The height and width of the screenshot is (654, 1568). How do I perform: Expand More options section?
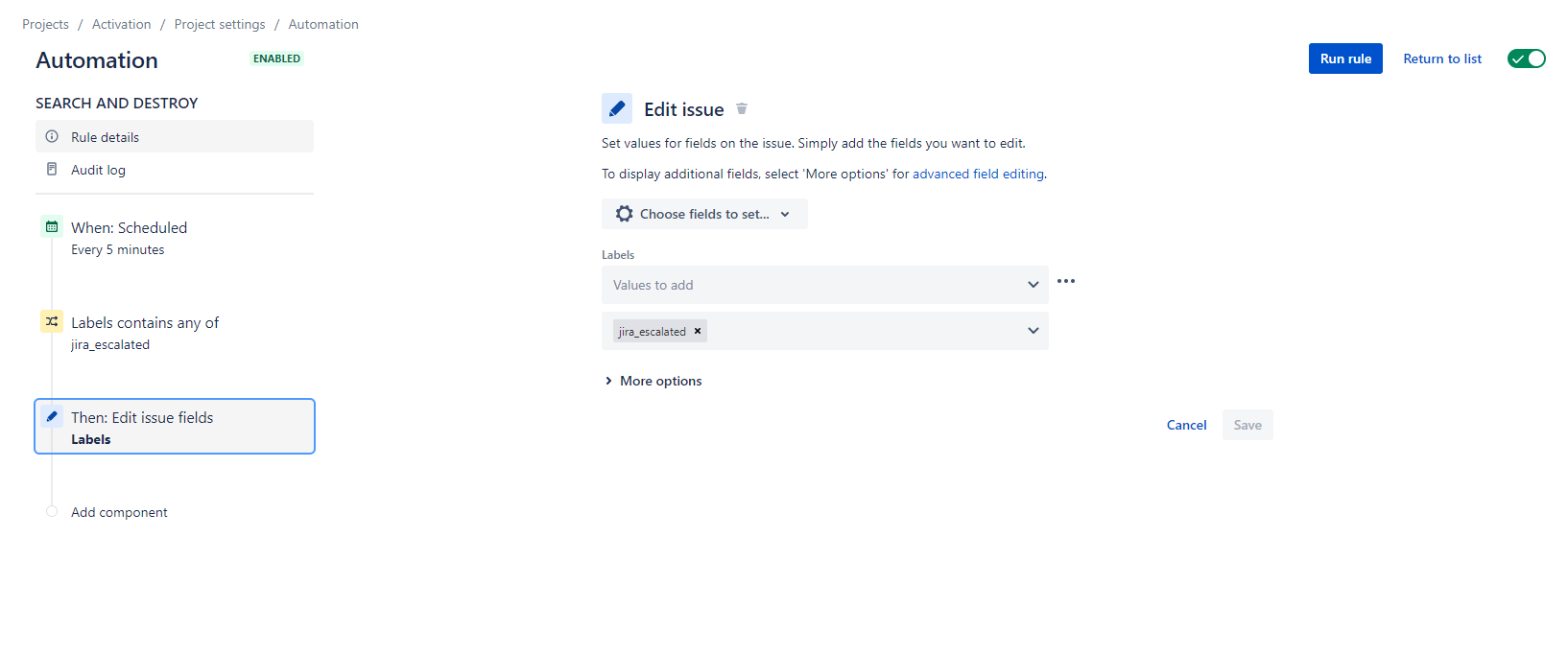click(x=653, y=381)
